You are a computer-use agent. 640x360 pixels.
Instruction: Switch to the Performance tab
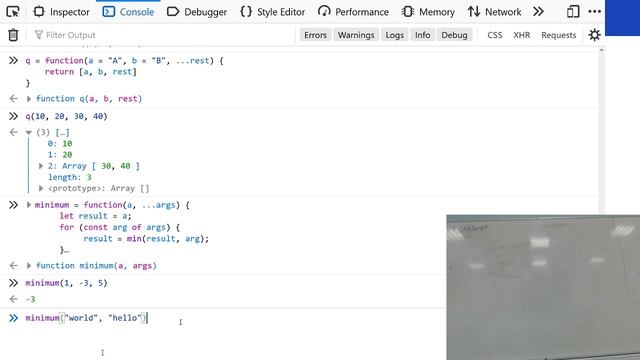click(353, 12)
